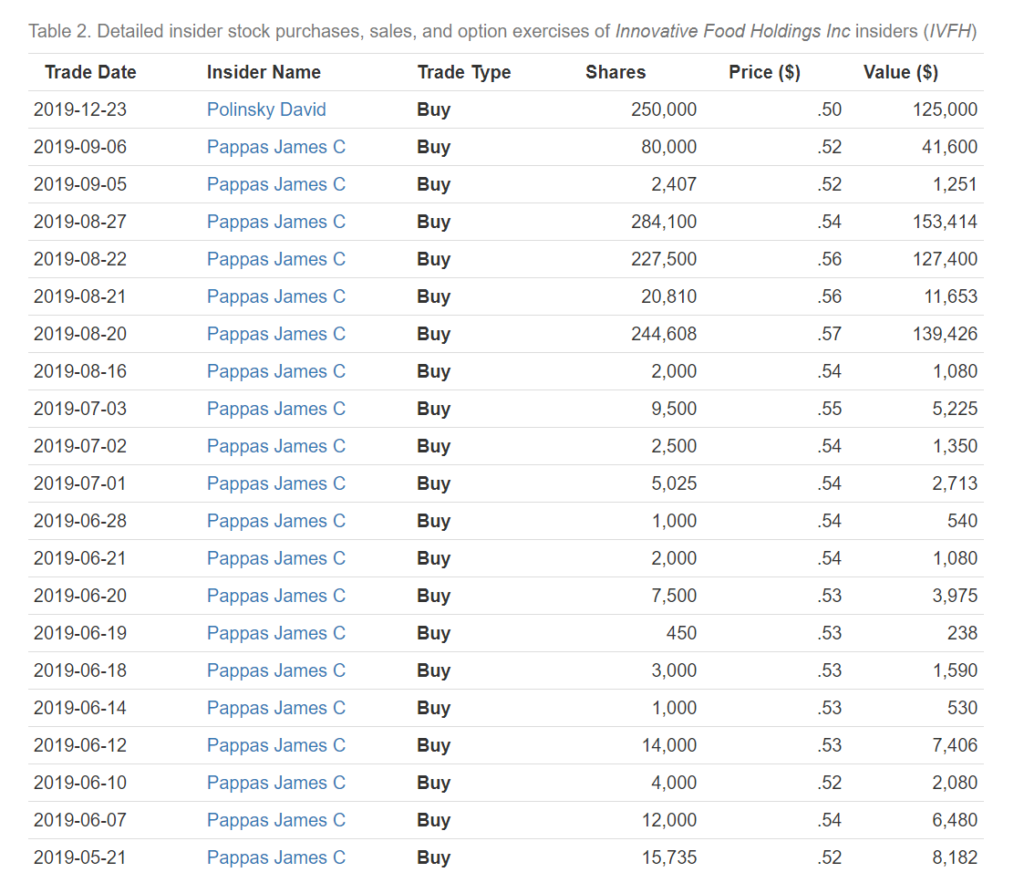Screen dimensions: 1024x883
Task: Open Pappas James C link for 2019-09-05
Action: point(276,184)
